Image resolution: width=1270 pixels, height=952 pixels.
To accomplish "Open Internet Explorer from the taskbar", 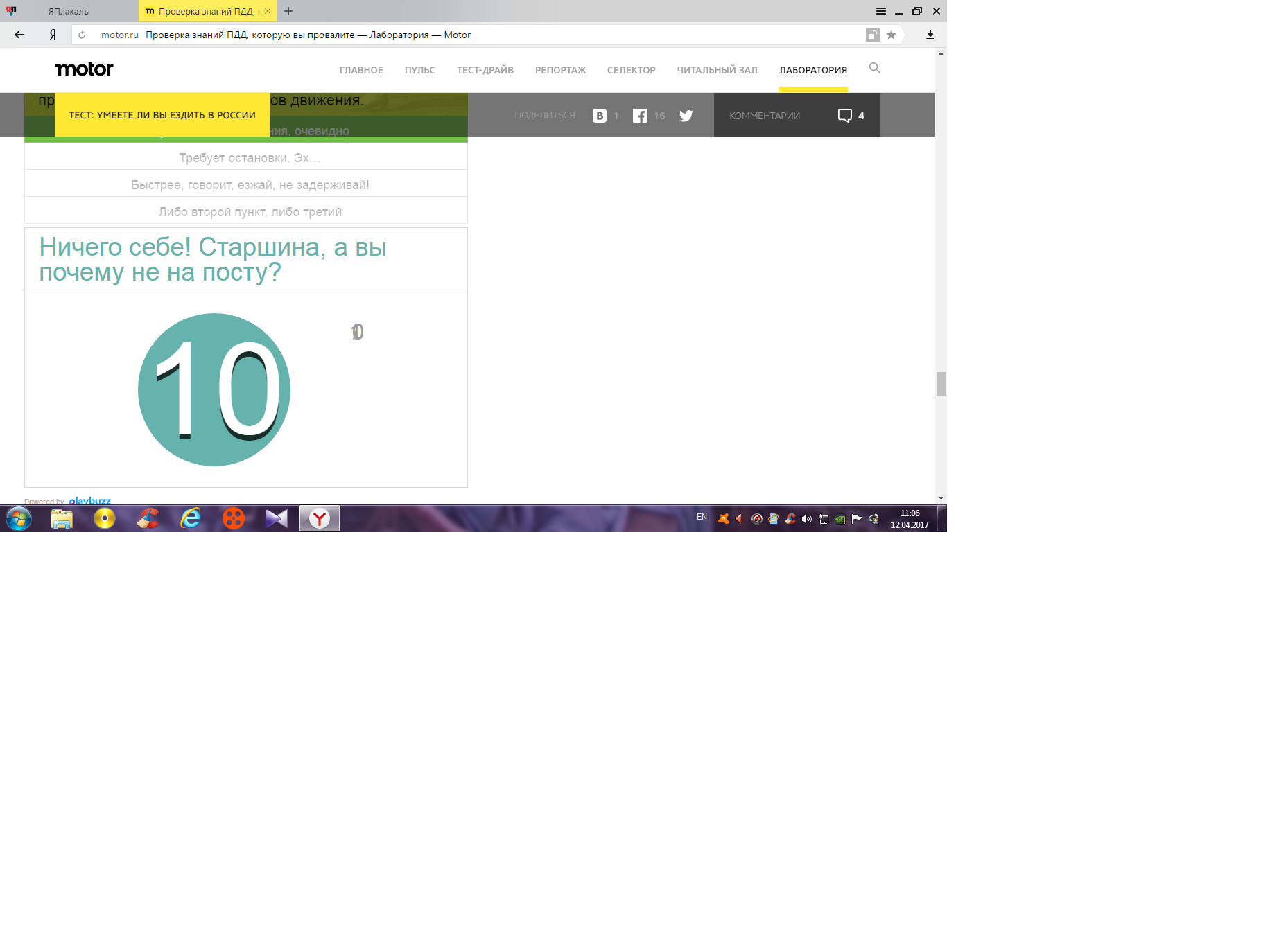I will 191,518.
